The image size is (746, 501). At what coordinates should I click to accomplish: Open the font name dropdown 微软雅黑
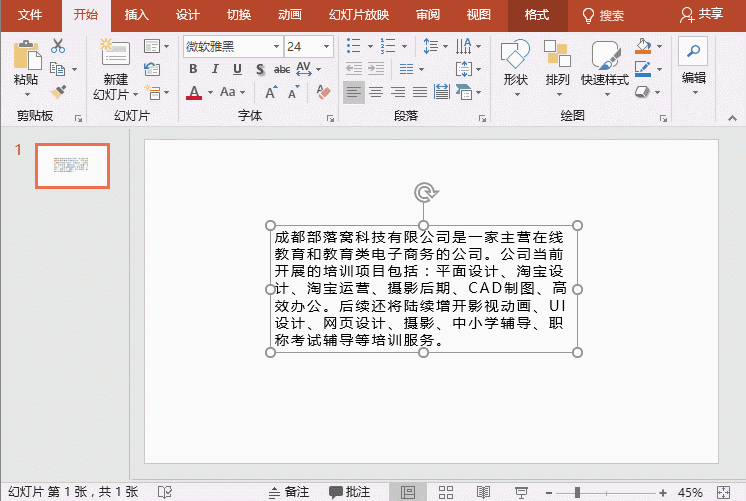point(276,47)
